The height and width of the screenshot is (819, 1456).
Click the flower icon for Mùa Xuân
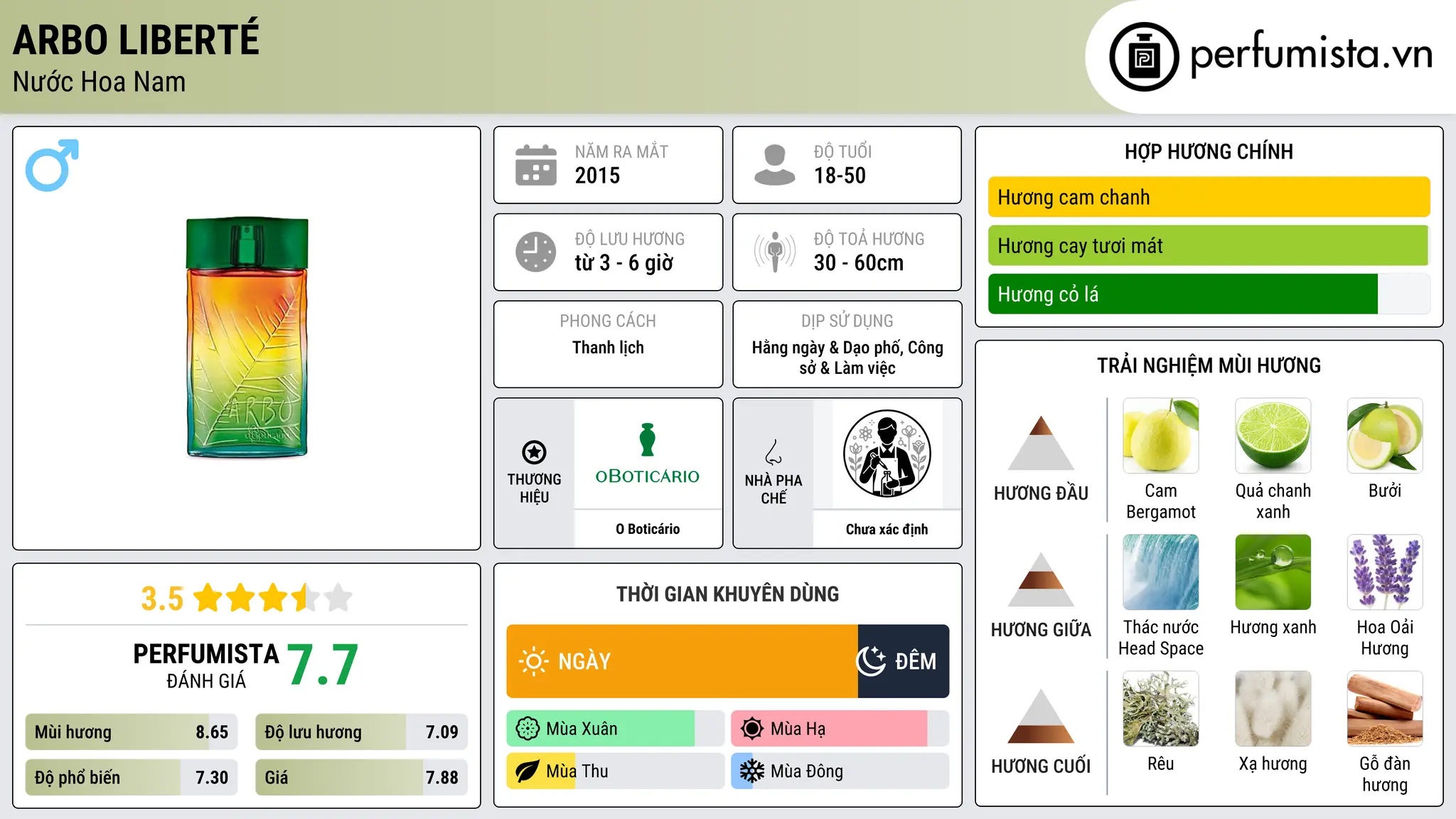click(528, 729)
